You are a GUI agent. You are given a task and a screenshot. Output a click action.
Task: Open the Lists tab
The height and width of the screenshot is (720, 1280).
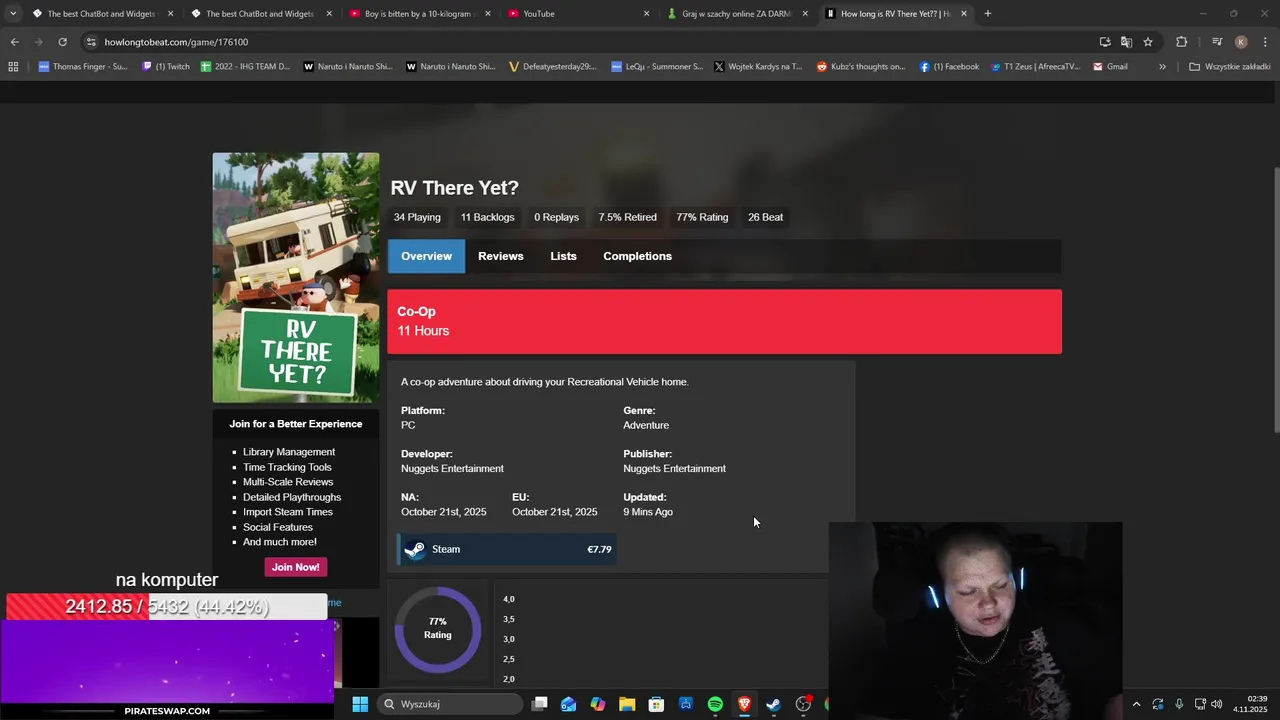coord(563,256)
